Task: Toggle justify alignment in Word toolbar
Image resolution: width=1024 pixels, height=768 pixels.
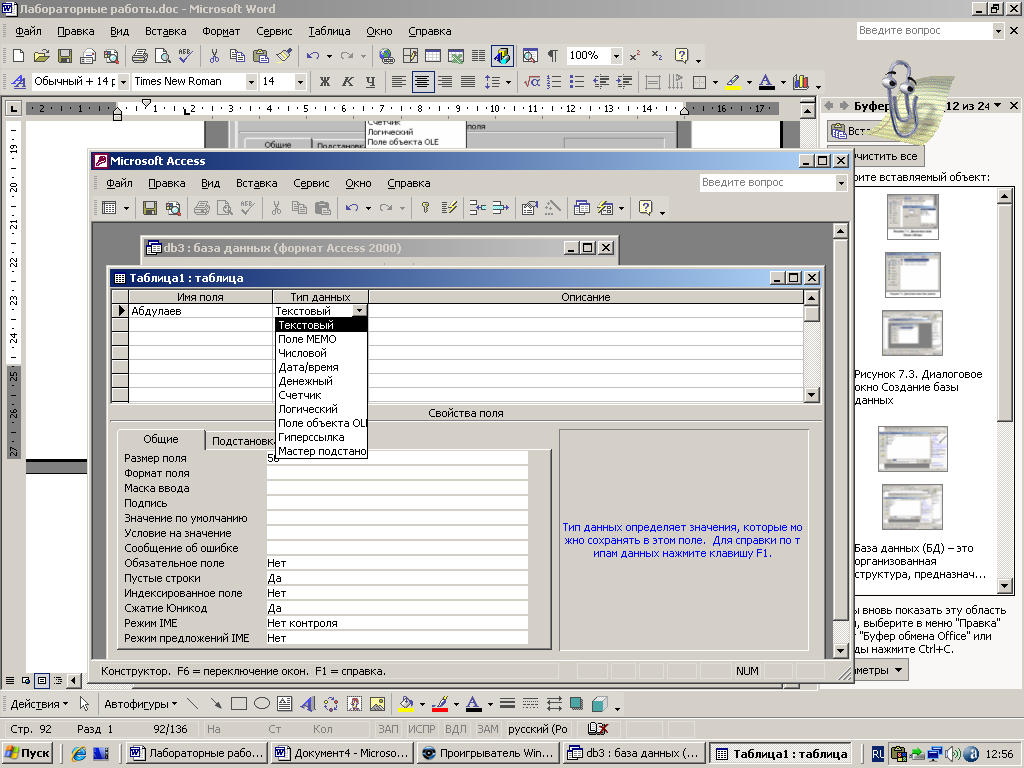Action: (468, 82)
